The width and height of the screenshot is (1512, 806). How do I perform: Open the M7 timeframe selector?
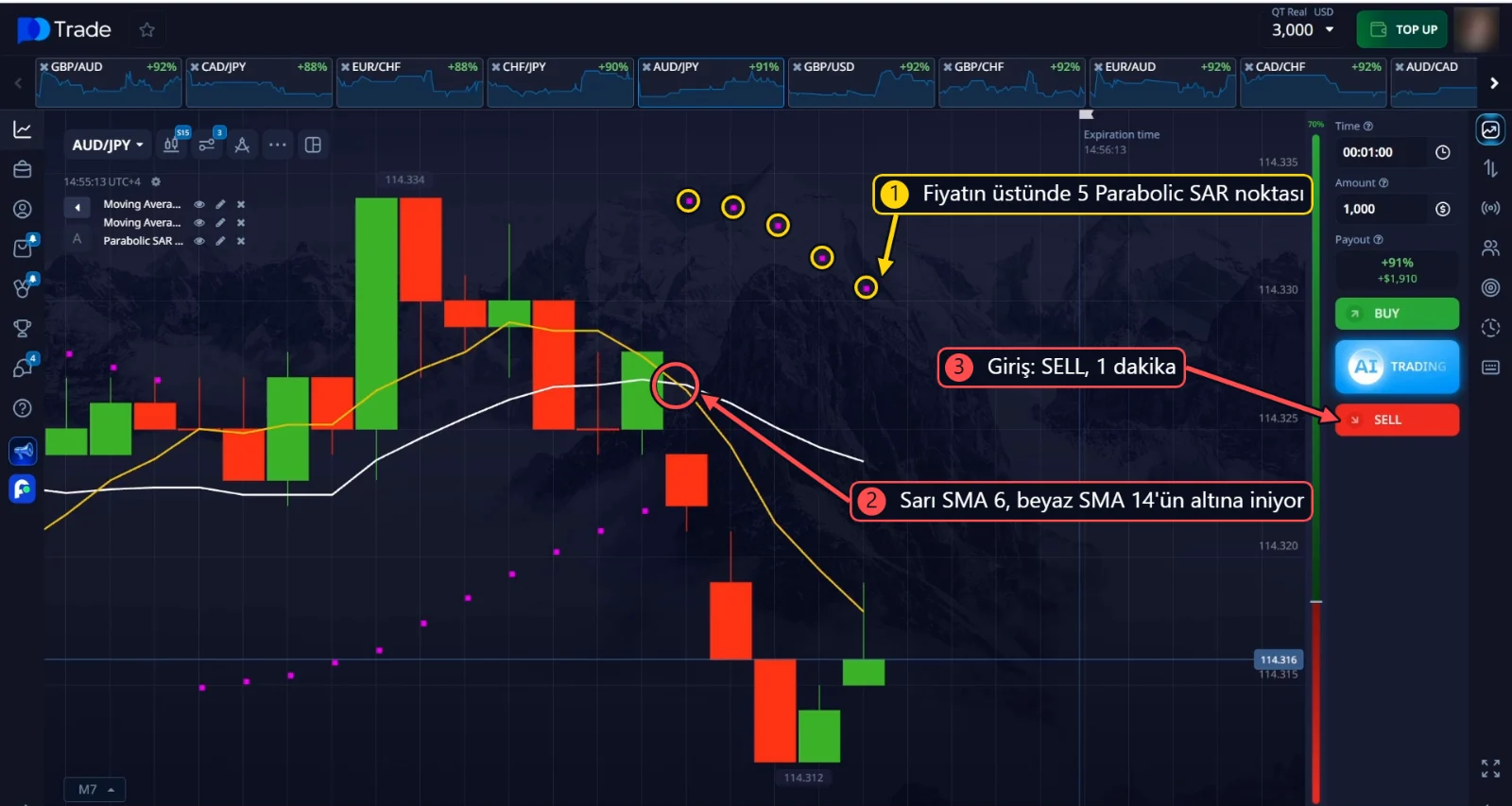(x=94, y=789)
